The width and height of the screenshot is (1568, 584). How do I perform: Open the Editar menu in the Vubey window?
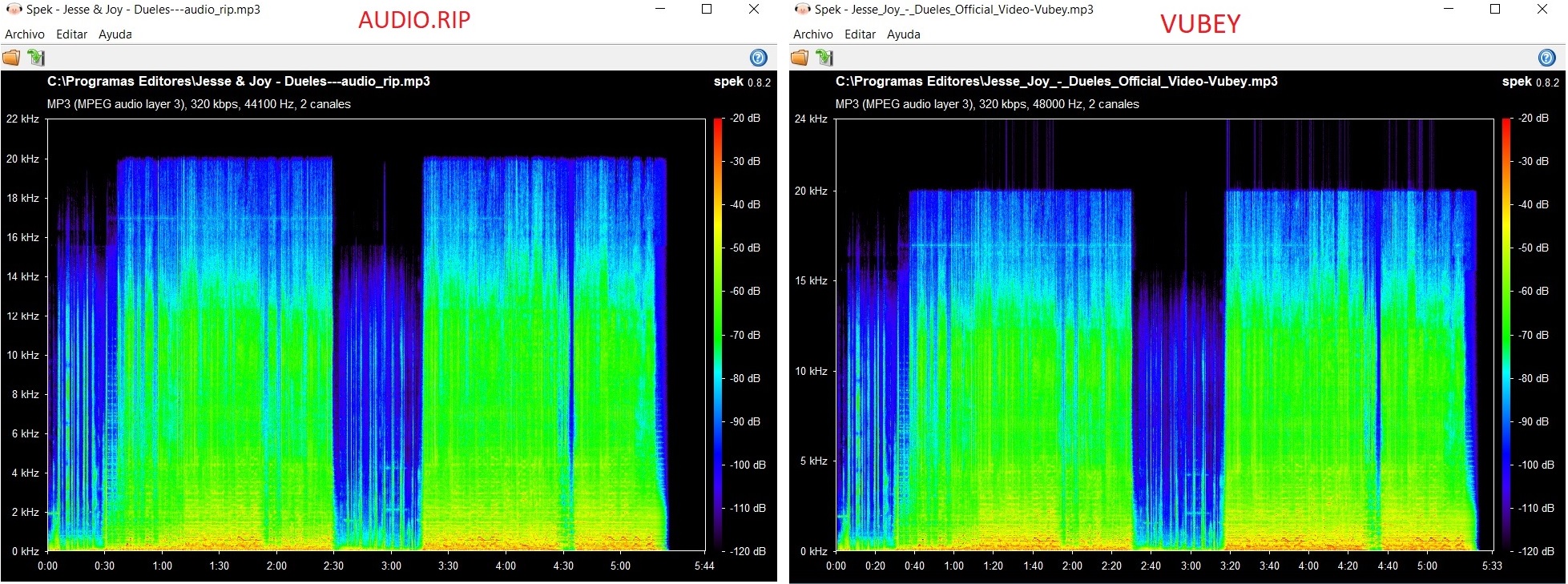pos(860,34)
